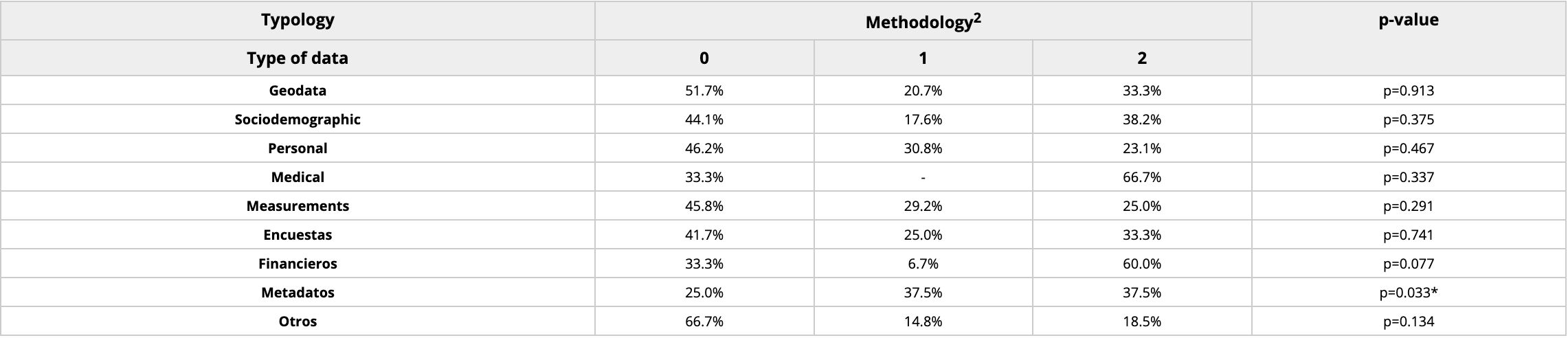Image resolution: width=1568 pixels, height=338 pixels.
Task: Select the Metadatos row label
Action: pyautogui.click(x=298, y=293)
